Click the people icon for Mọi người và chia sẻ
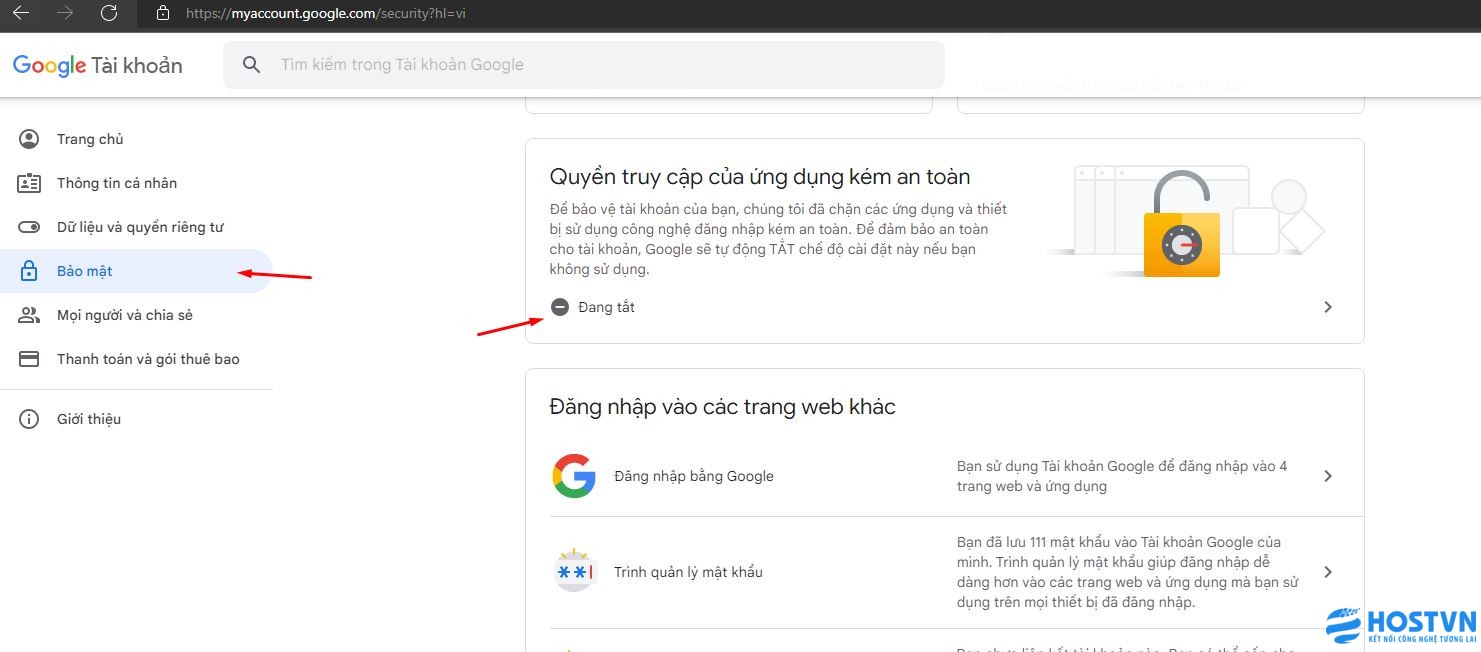The width and height of the screenshot is (1481, 652). point(29,315)
